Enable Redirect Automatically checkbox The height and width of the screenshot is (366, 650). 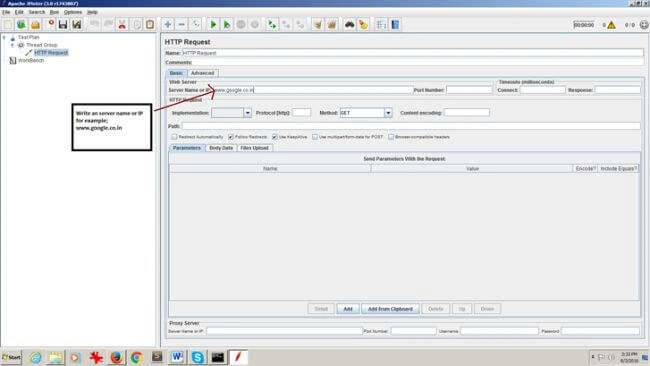pos(174,136)
